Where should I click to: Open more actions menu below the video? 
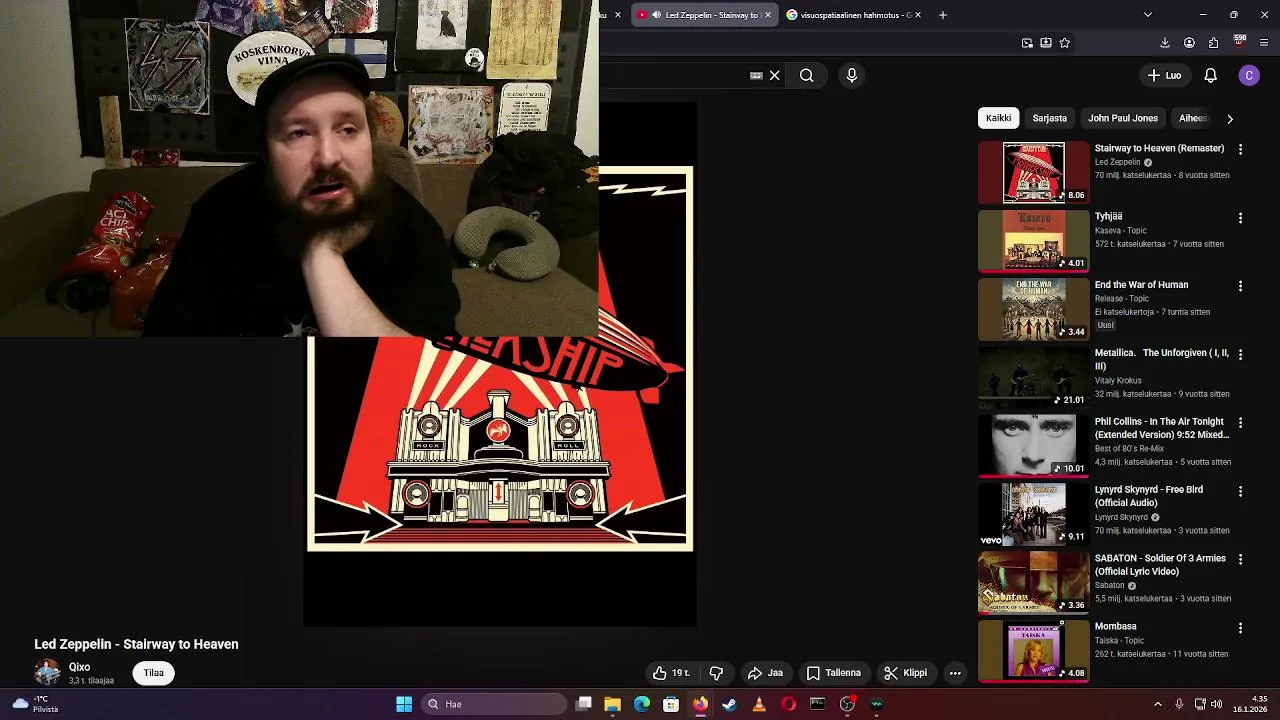(955, 673)
